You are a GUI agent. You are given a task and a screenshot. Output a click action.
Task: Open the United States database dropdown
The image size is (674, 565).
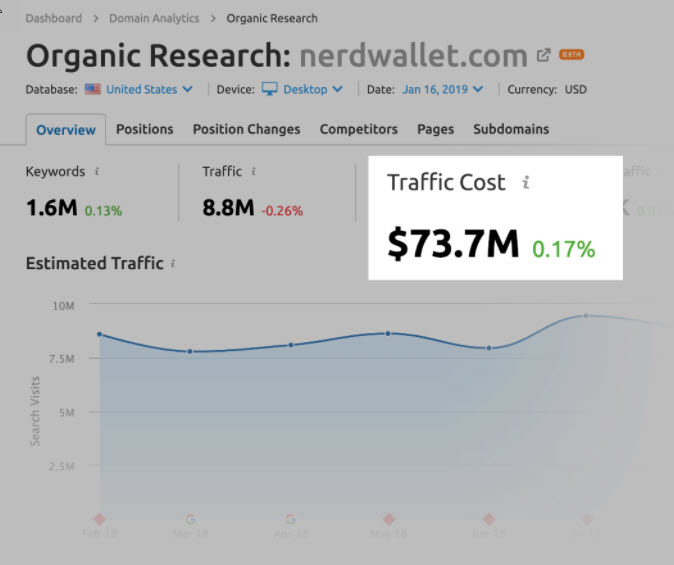pyautogui.click(x=149, y=89)
